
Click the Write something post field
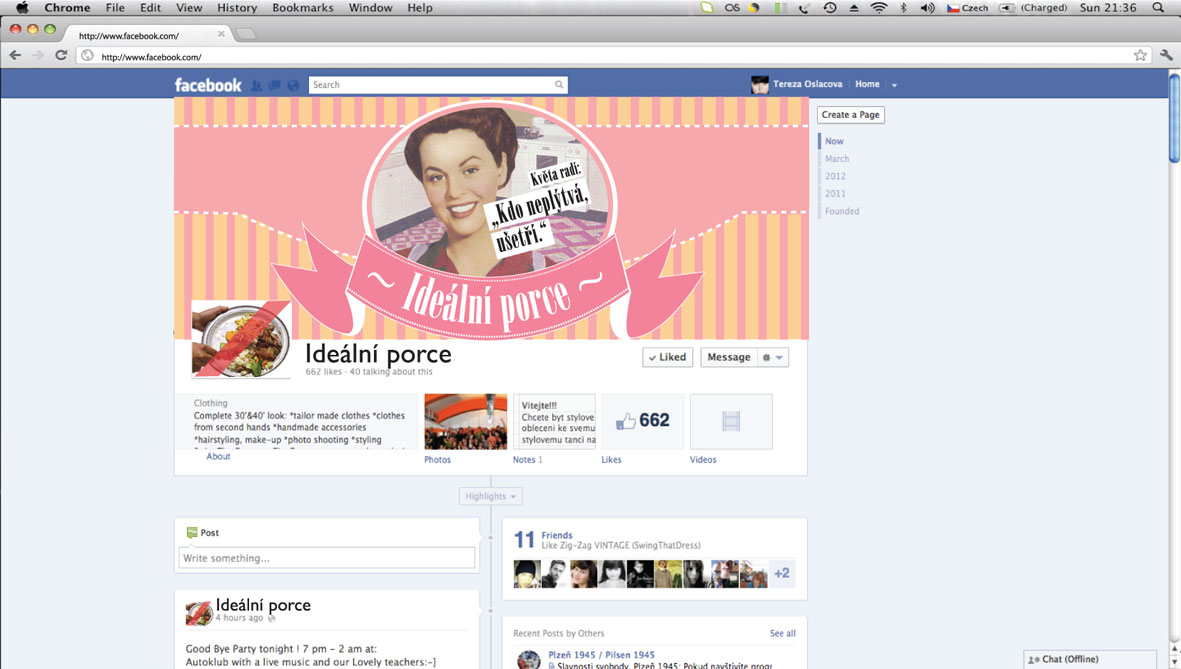pyautogui.click(x=327, y=558)
